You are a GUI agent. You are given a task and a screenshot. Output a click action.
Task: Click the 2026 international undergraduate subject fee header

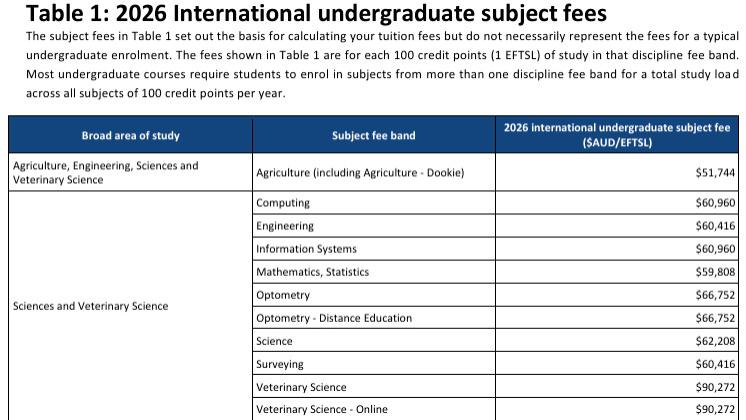(619, 135)
